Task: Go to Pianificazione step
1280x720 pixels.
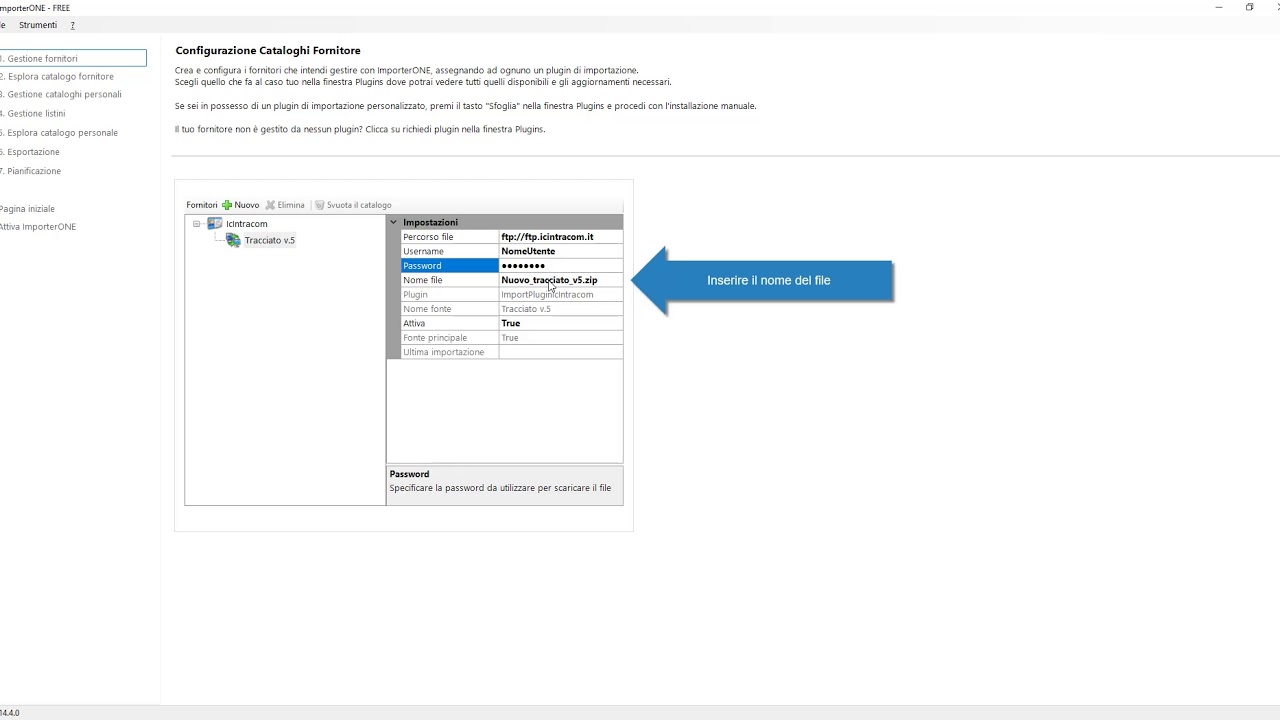Action: (x=32, y=171)
